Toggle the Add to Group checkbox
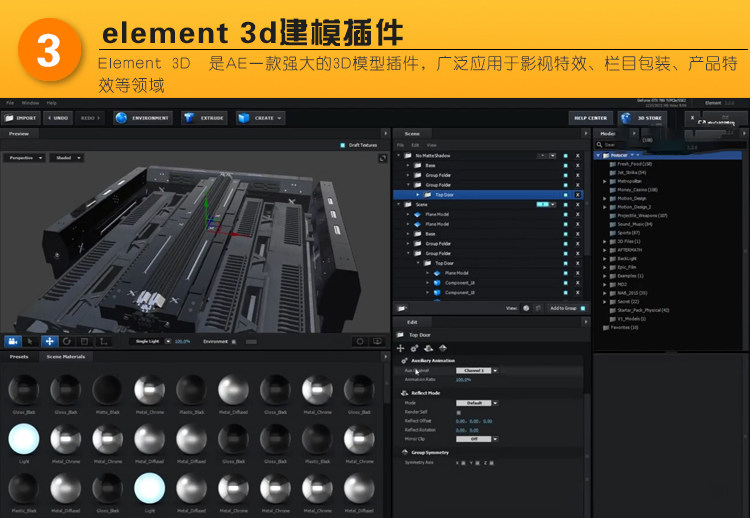The width and height of the screenshot is (750, 518). [x=583, y=309]
